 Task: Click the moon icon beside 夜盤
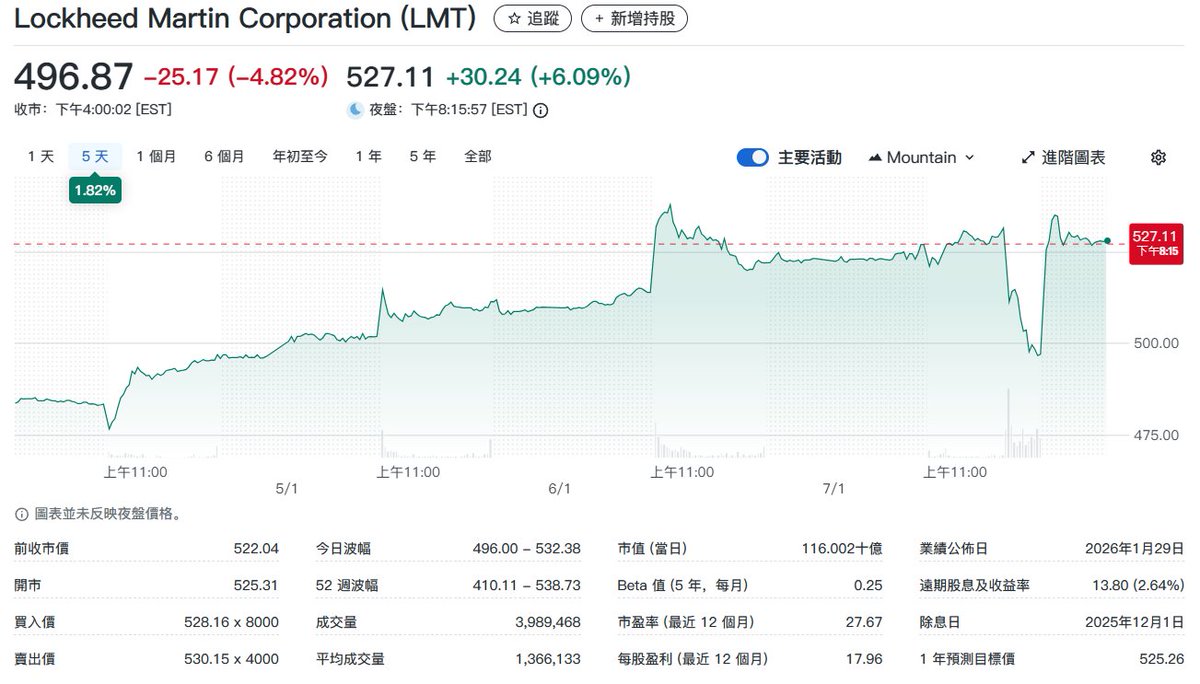tap(355, 110)
